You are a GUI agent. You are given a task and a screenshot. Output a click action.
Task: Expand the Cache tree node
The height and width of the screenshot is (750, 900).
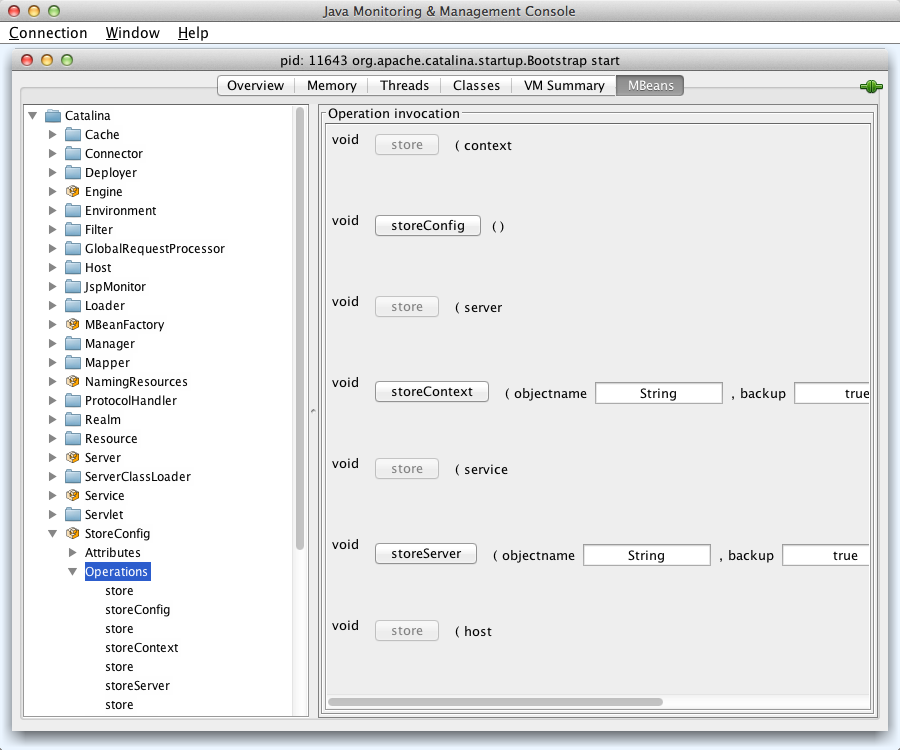(x=53, y=135)
